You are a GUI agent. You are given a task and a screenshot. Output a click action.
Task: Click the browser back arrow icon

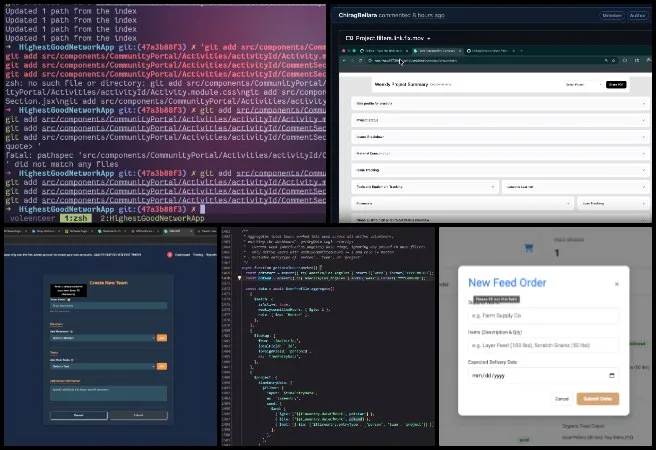pos(346,61)
